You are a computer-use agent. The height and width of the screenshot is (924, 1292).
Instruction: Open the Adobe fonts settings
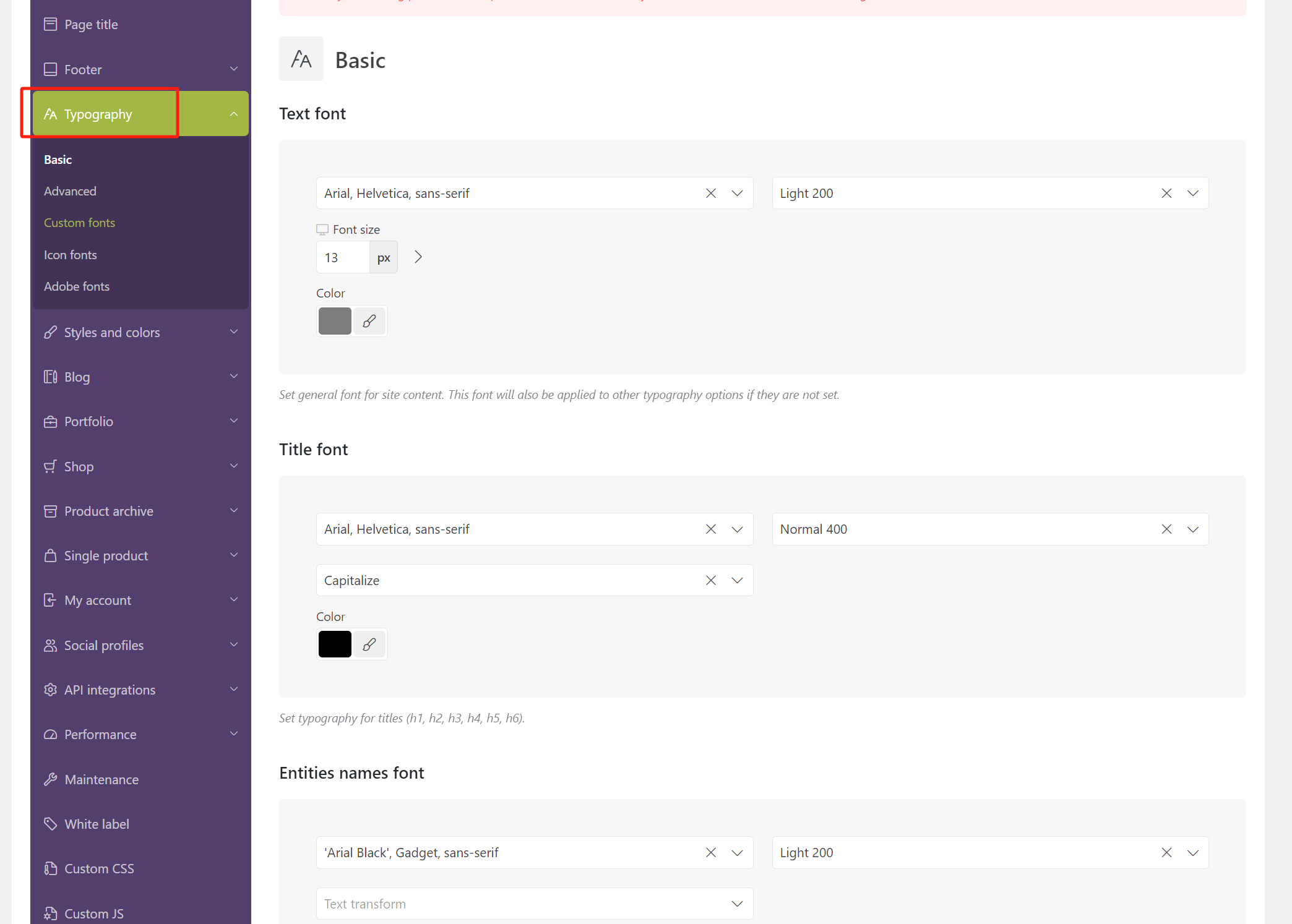click(77, 286)
